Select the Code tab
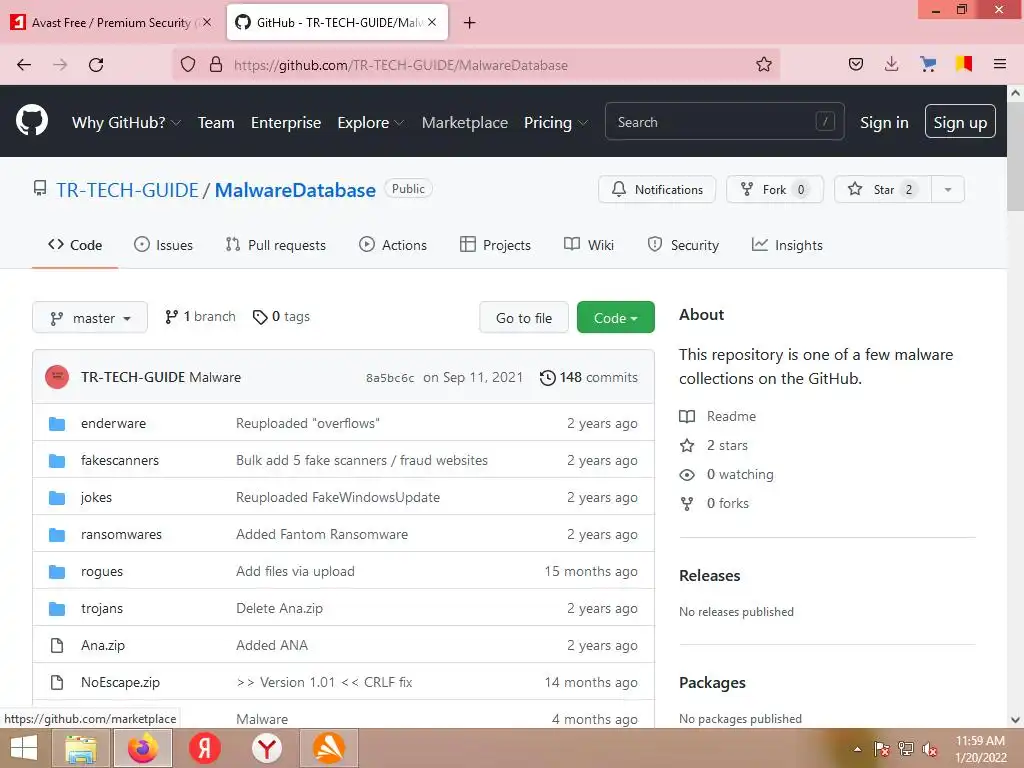This screenshot has height=768, width=1024. tap(75, 245)
